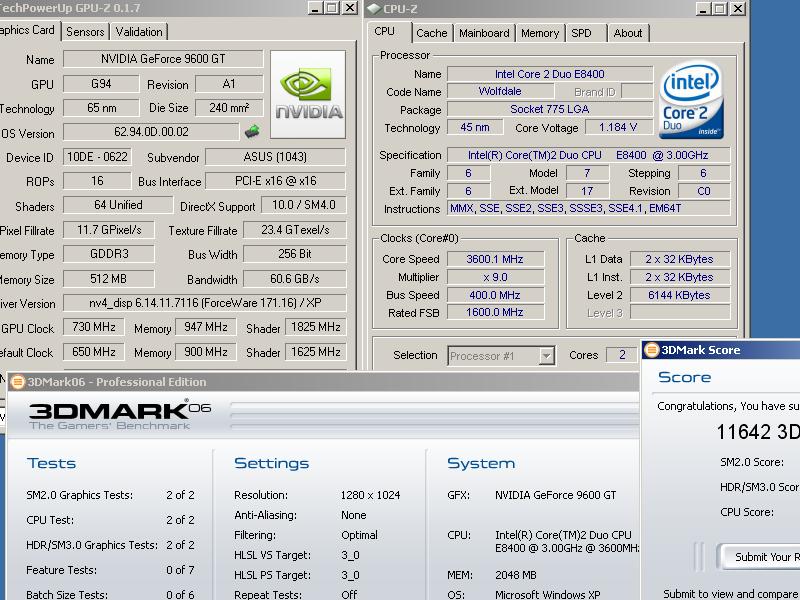The height and width of the screenshot is (600, 800).
Task: Click the Subvendor field ASUS (1043)
Action: pyautogui.click(x=276, y=157)
